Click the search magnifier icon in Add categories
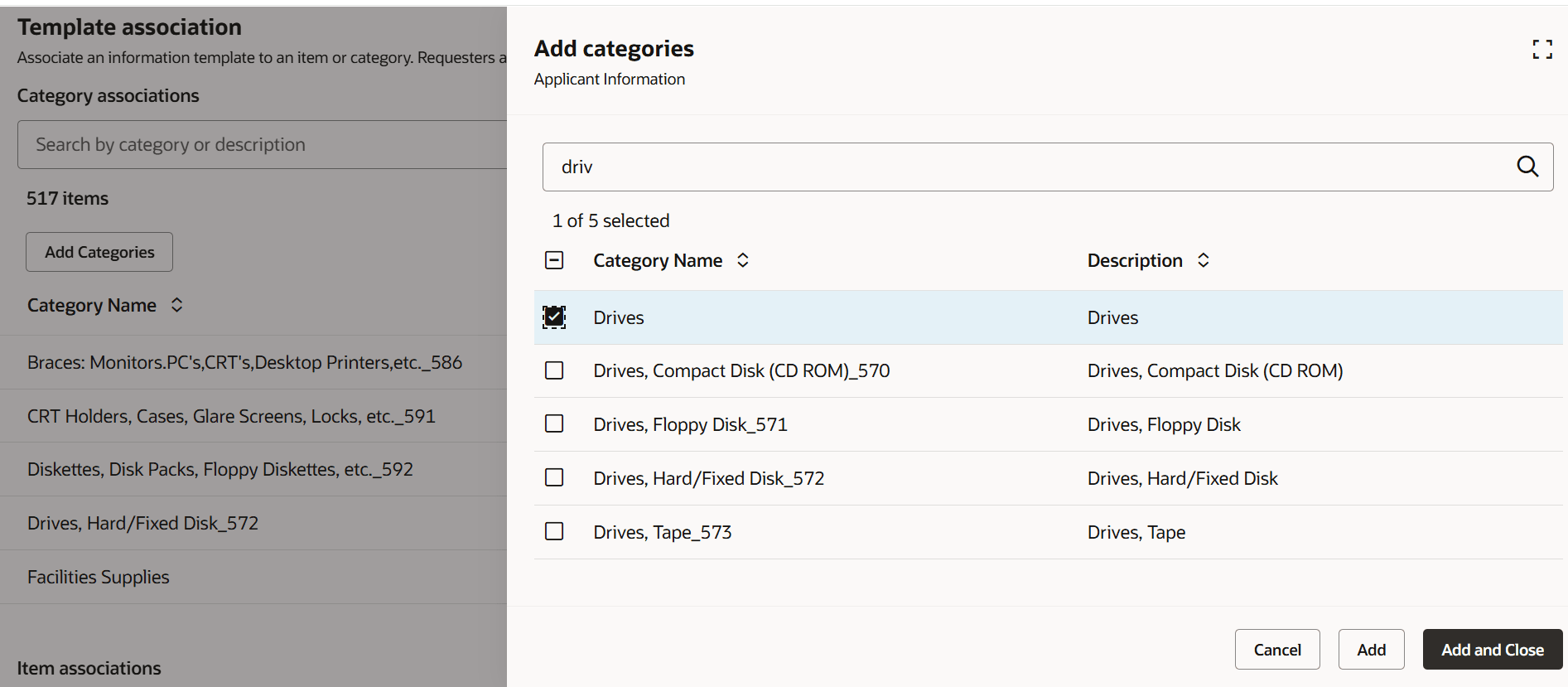The height and width of the screenshot is (687, 1568). [x=1527, y=167]
